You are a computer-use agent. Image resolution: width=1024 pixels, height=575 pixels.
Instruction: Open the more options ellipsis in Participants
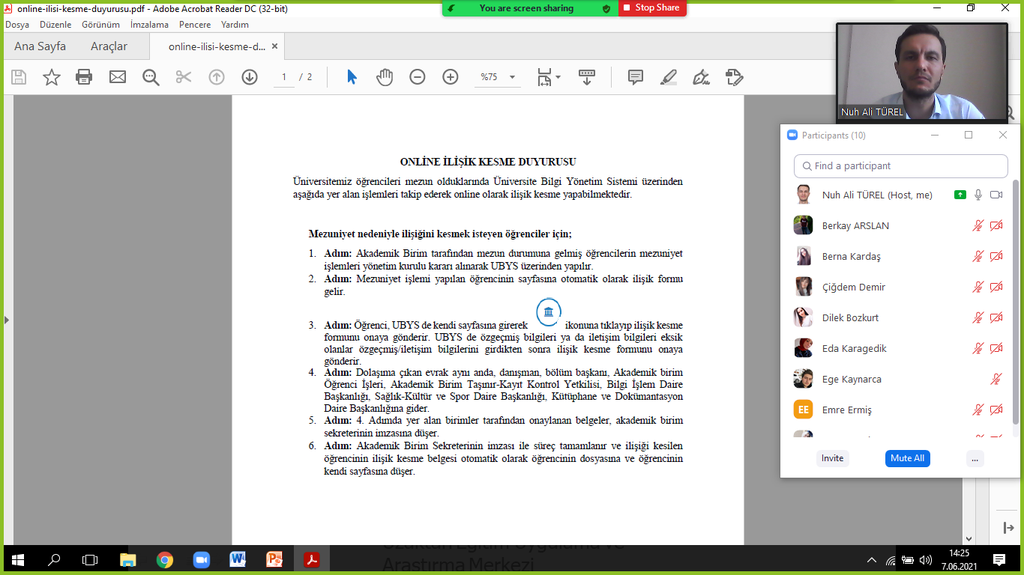tap(975, 458)
